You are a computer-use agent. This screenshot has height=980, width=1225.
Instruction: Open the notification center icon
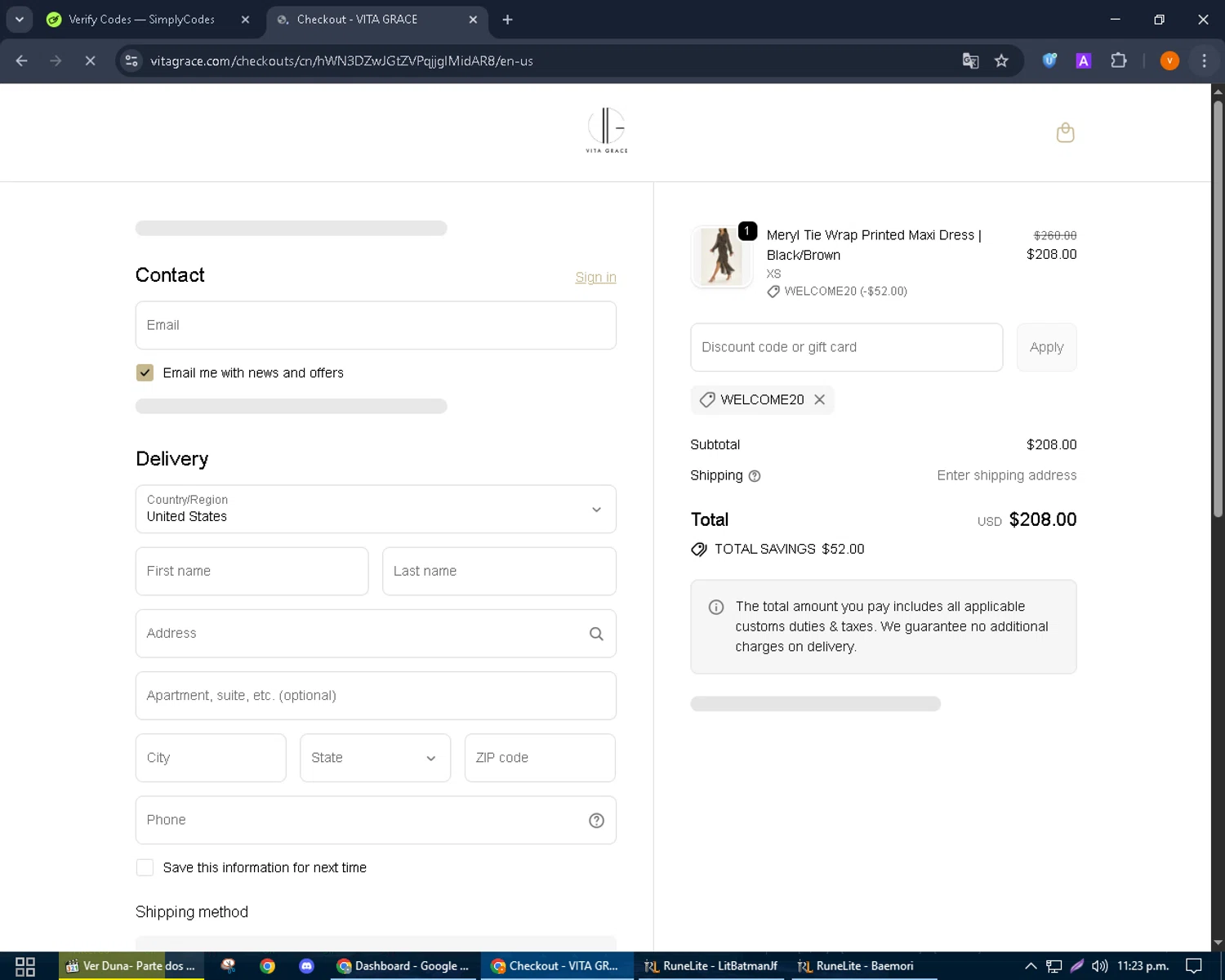(1194, 966)
